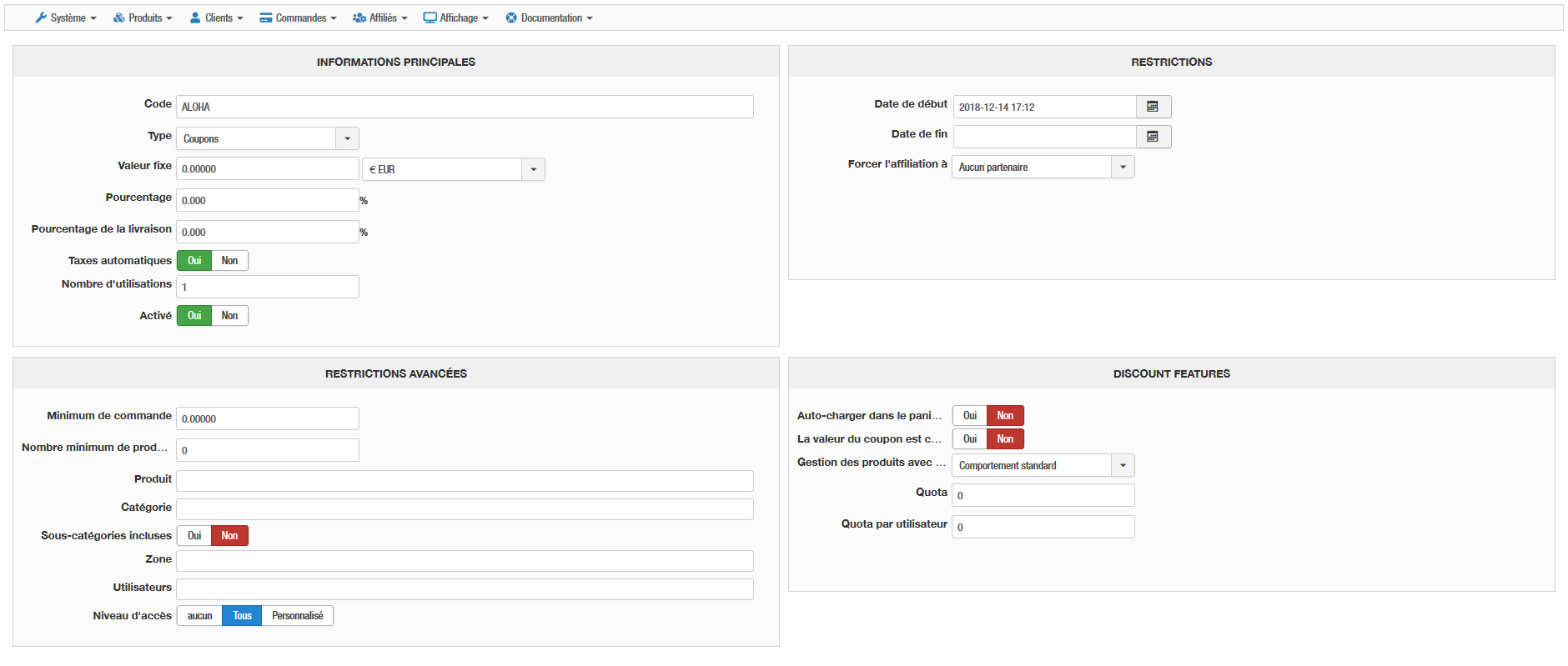Open the Système menu
Screen dimensions: 1568x666
pyautogui.click(x=67, y=18)
